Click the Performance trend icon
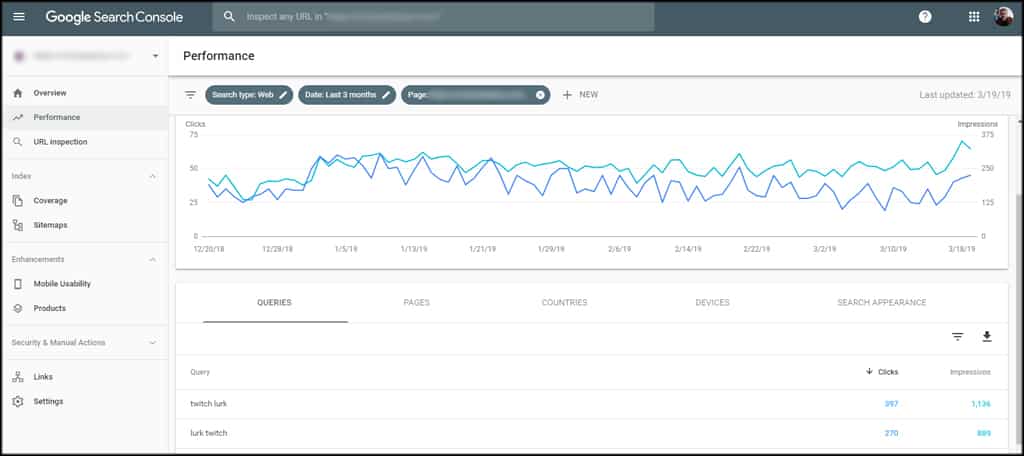The image size is (1024, 456). coord(18,118)
